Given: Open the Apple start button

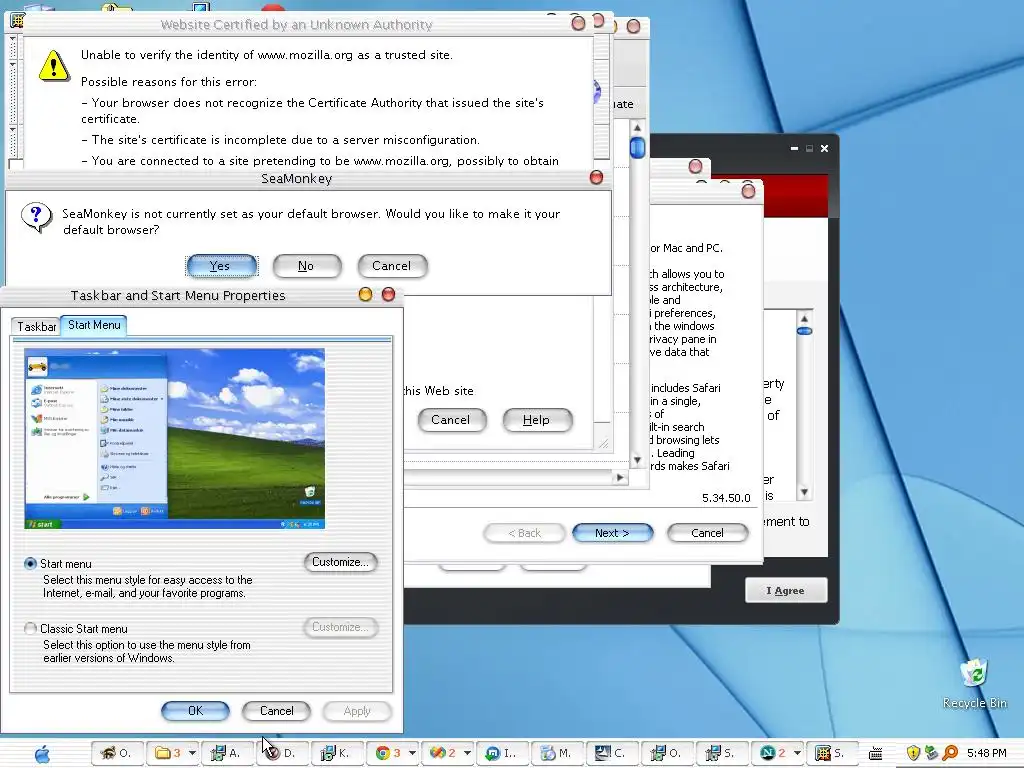Looking at the screenshot, I should [x=42, y=754].
